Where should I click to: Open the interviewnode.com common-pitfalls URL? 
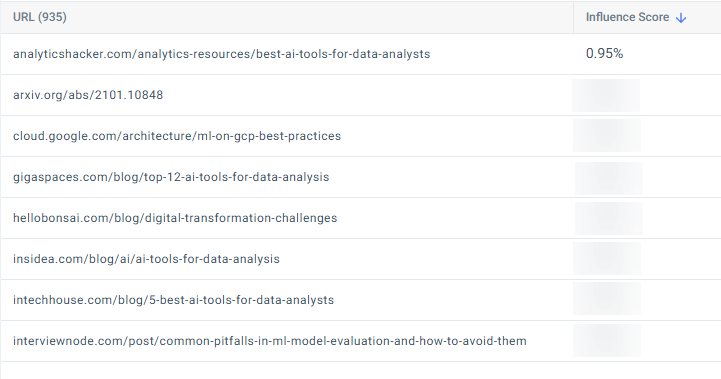pyautogui.click(x=270, y=341)
